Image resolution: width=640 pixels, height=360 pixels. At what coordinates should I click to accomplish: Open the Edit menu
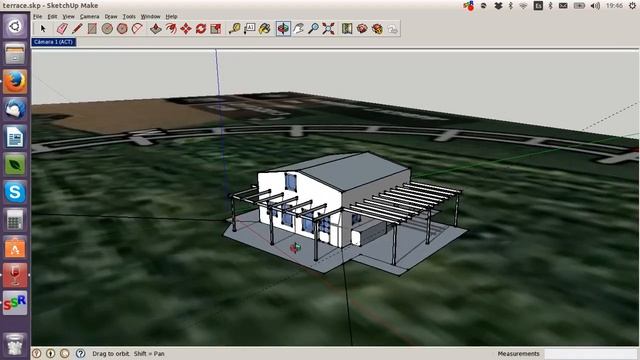tap(52, 17)
